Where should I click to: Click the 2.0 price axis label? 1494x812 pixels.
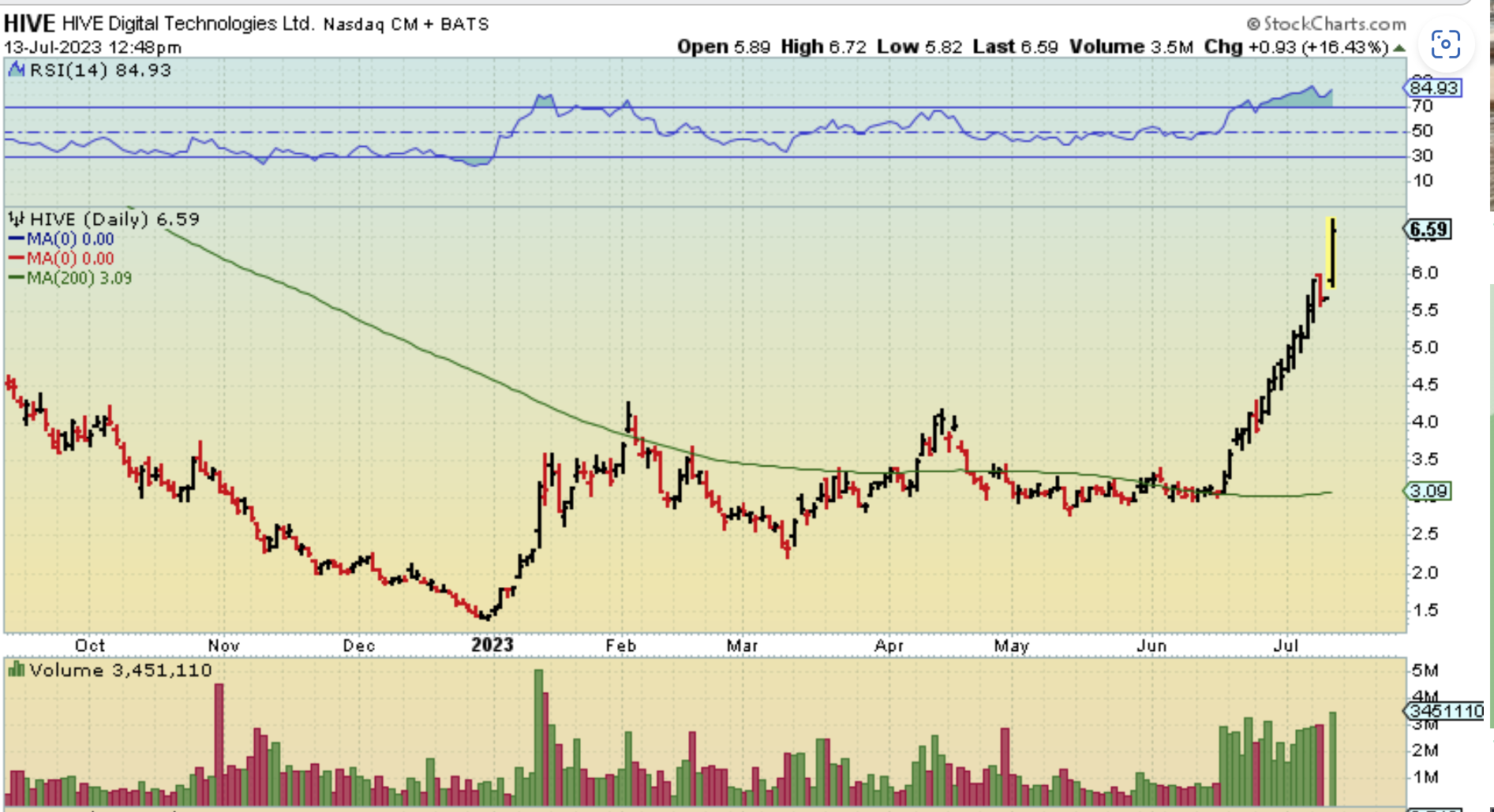pos(1425,572)
